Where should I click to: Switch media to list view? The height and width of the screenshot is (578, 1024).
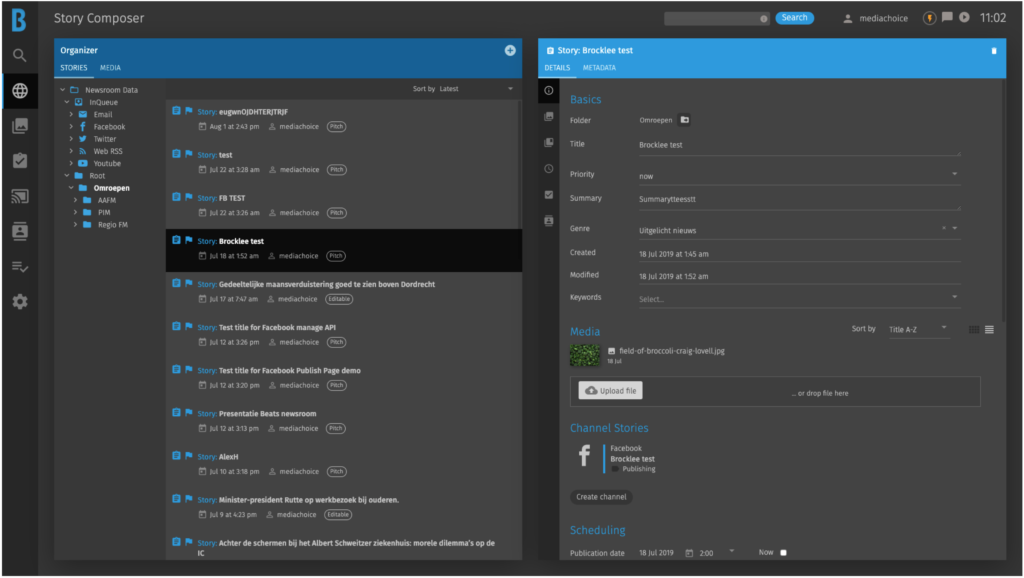pos(989,330)
